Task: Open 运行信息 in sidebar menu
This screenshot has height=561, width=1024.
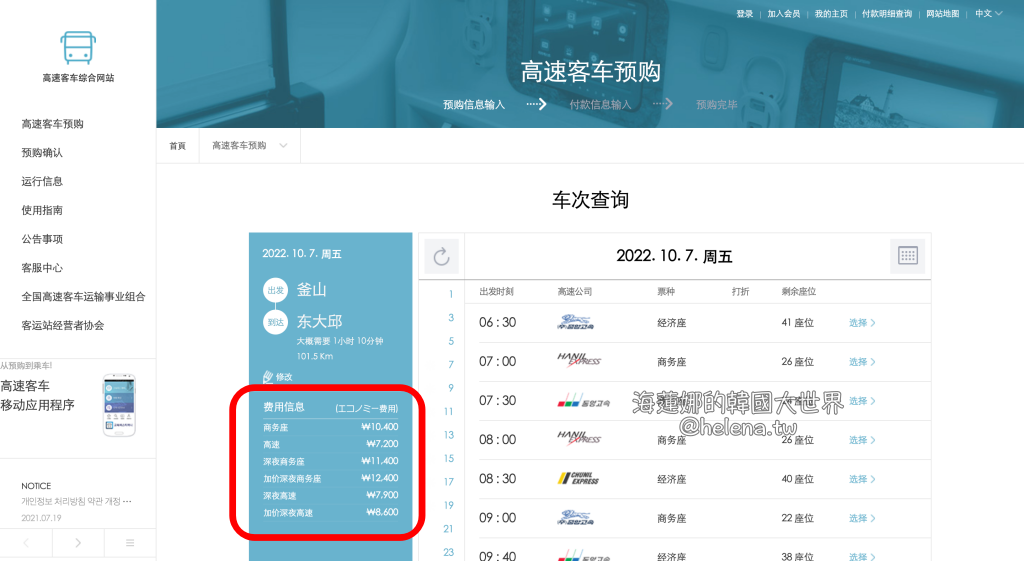Action: coord(42,182)
